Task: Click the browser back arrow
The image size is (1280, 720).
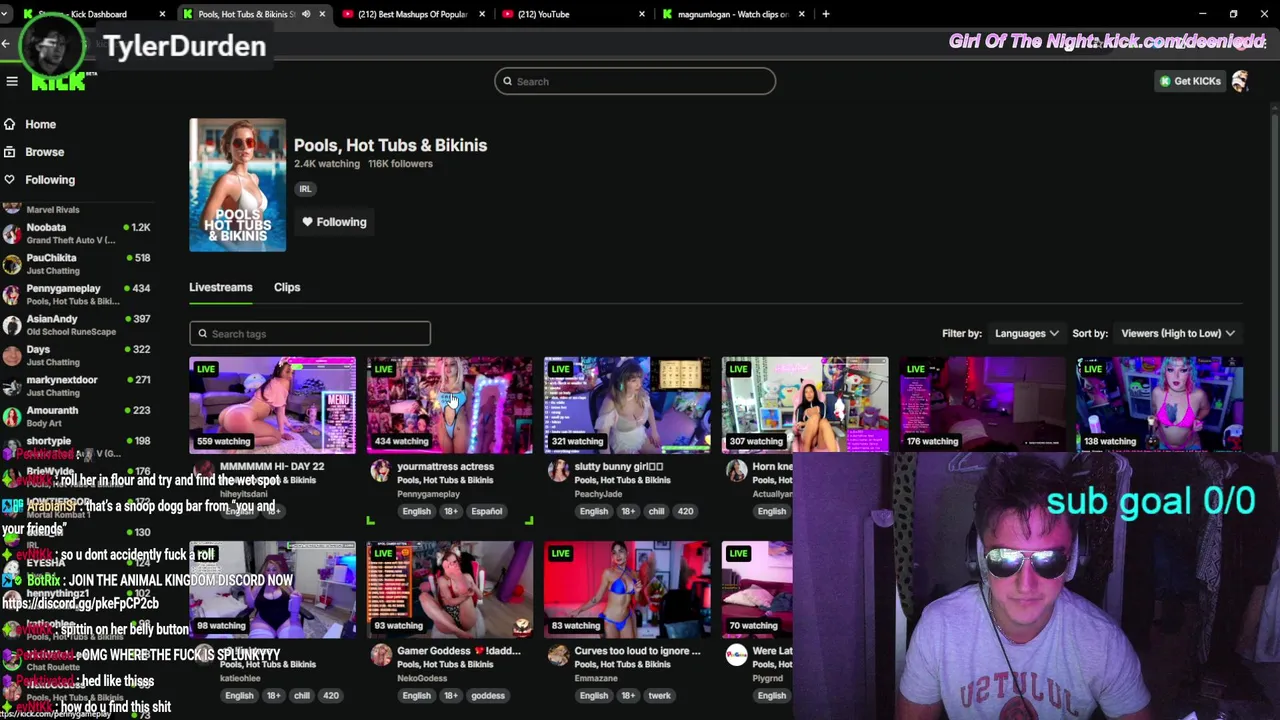Action: pyautogui.click(x=6, y=43)
